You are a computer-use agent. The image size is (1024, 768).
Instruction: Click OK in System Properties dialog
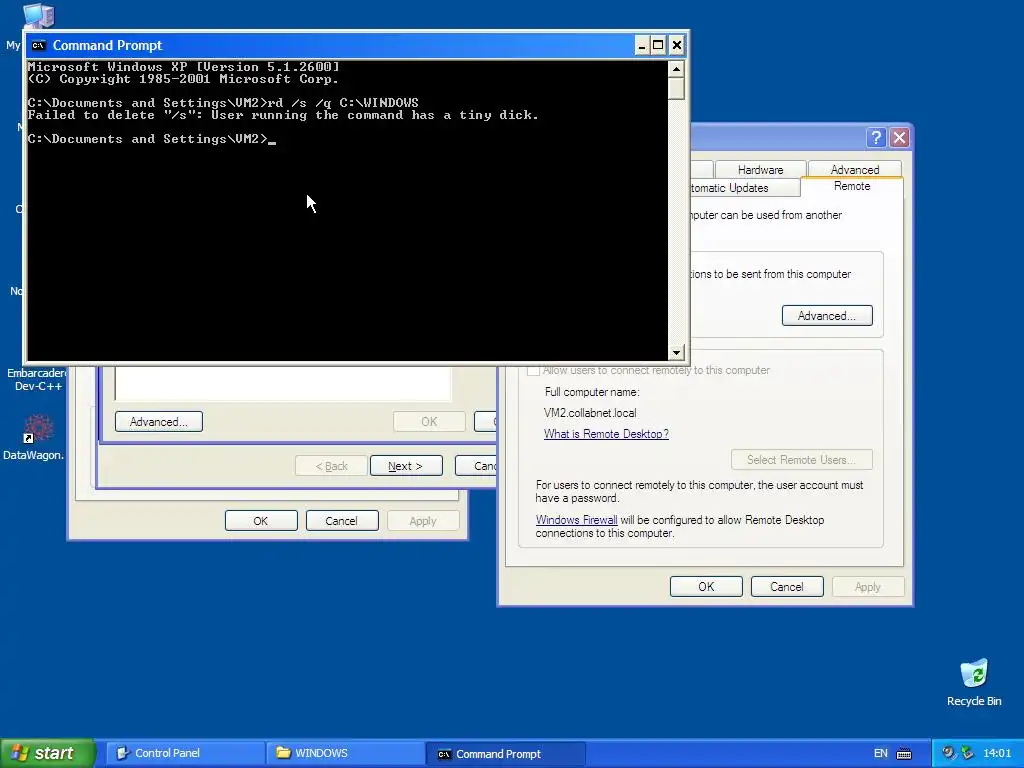[x=706, y=586]
